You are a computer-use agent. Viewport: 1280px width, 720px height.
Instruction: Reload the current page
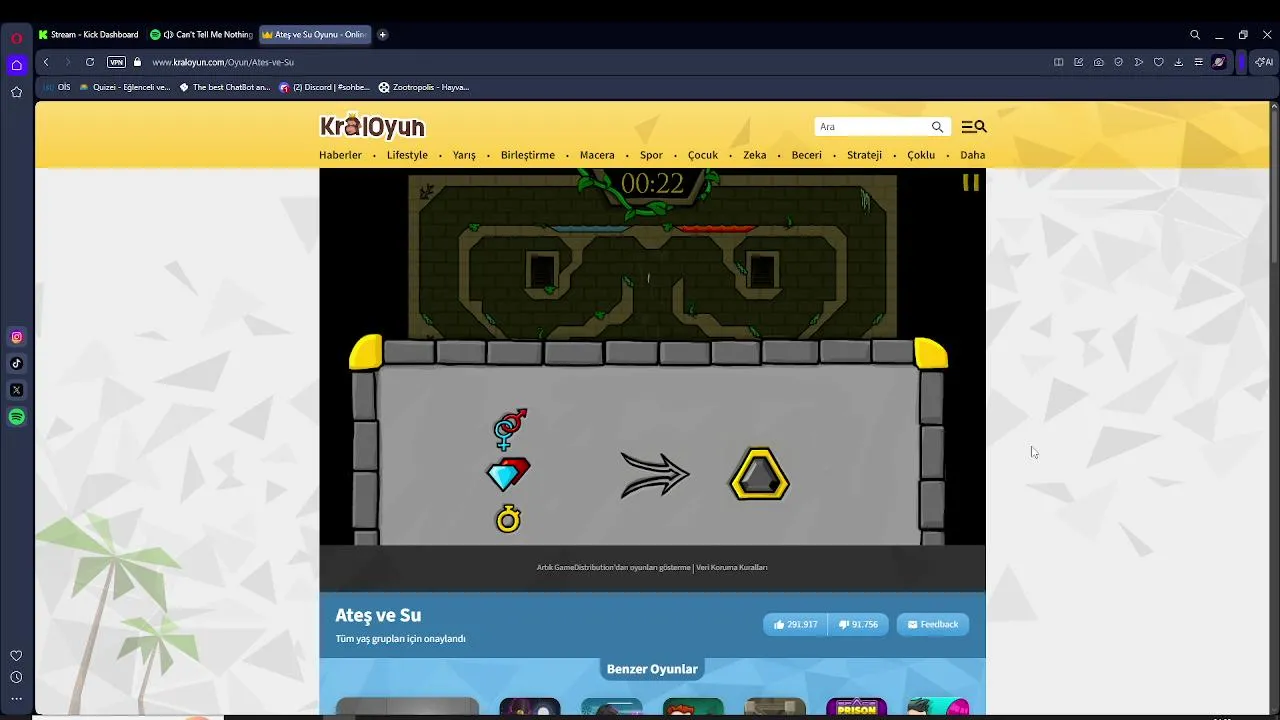pos(90,62)
